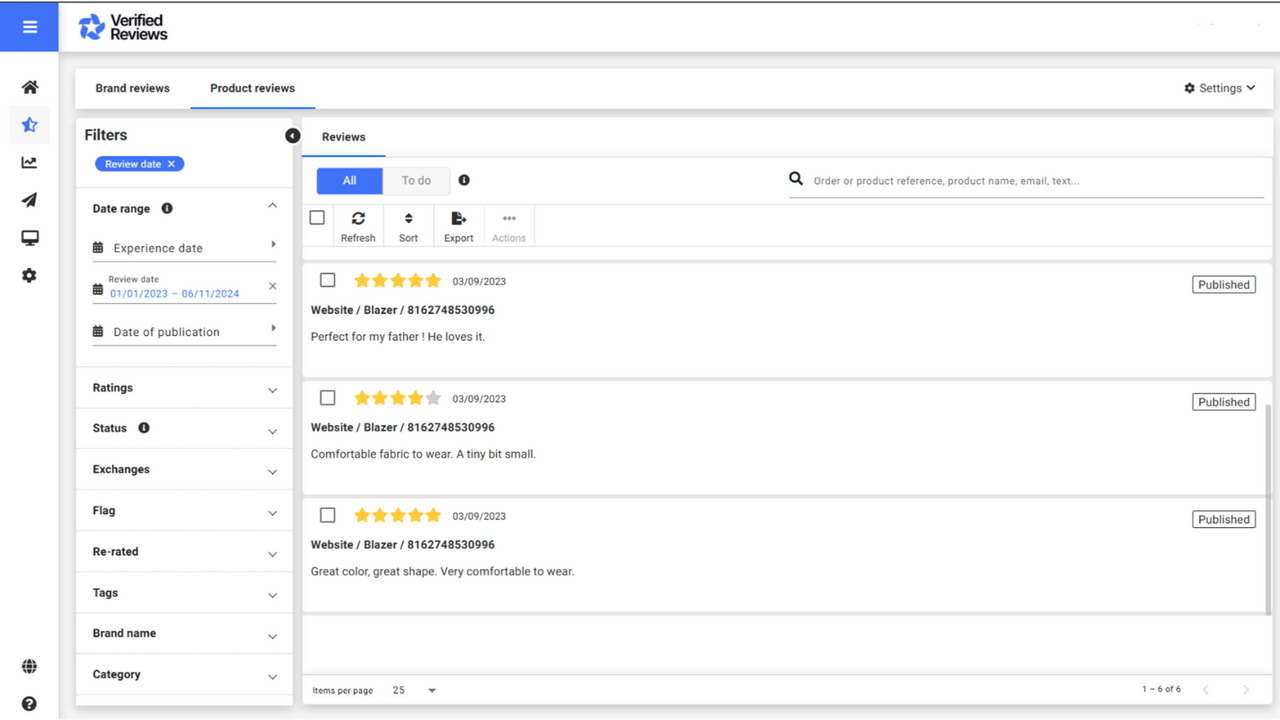This screenshot has width=1280, height=720.
Task: Switch the review filter to To do
Action: pyautogui.click(x=416, y=180)
